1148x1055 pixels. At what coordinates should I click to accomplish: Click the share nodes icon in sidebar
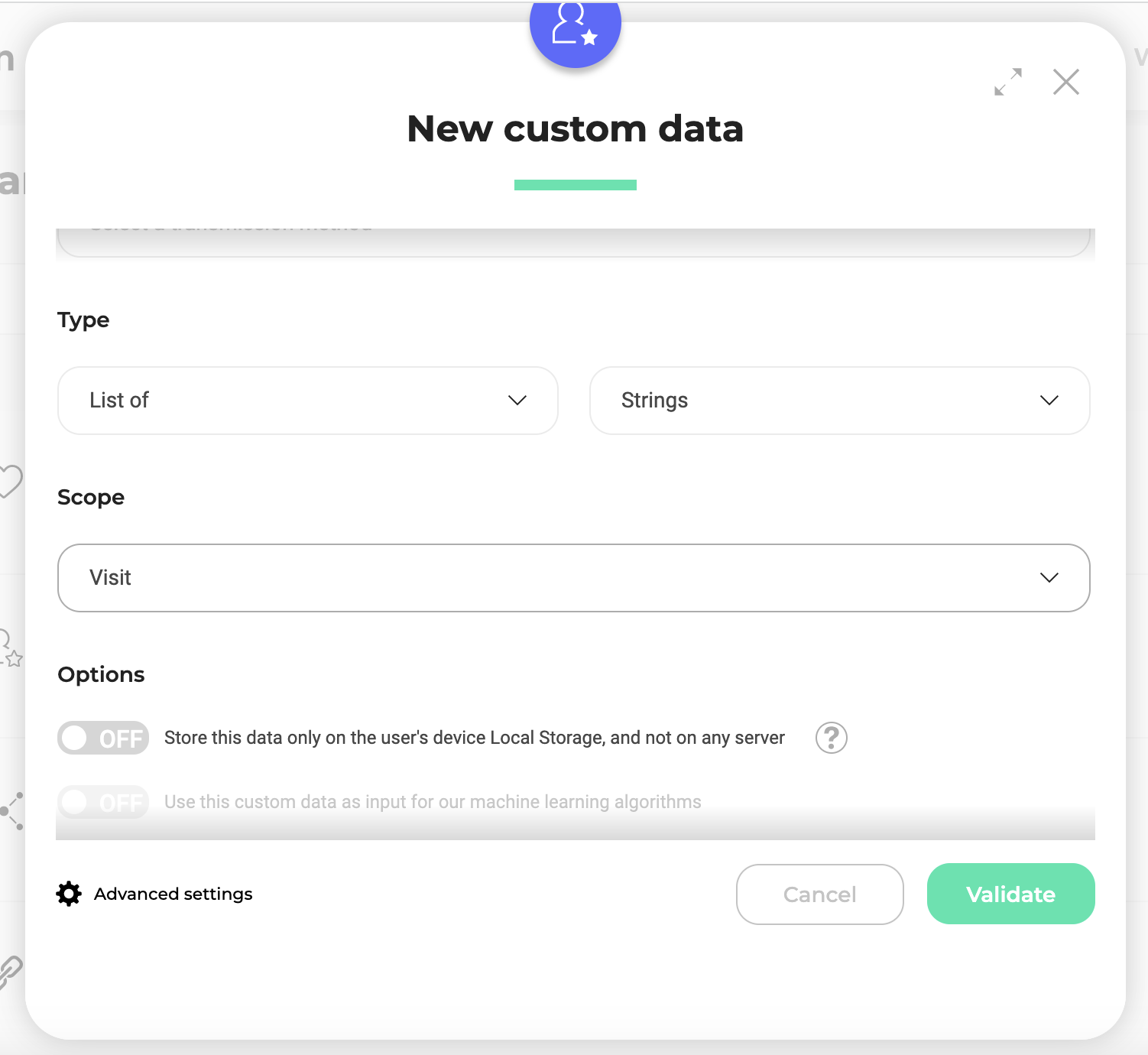[12, 810]
